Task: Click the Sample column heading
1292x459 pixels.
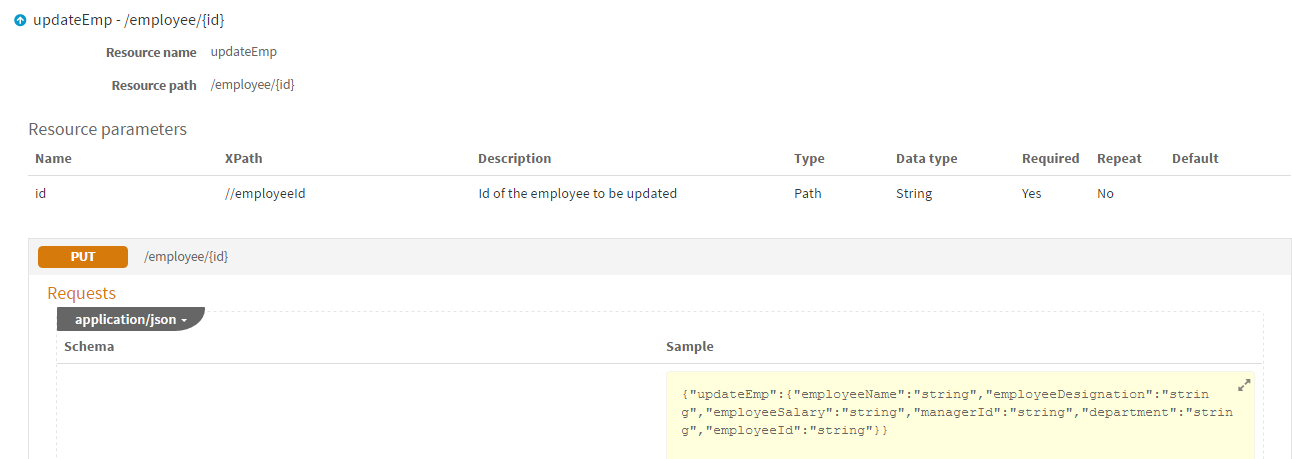Action: [x=690, y=346]
